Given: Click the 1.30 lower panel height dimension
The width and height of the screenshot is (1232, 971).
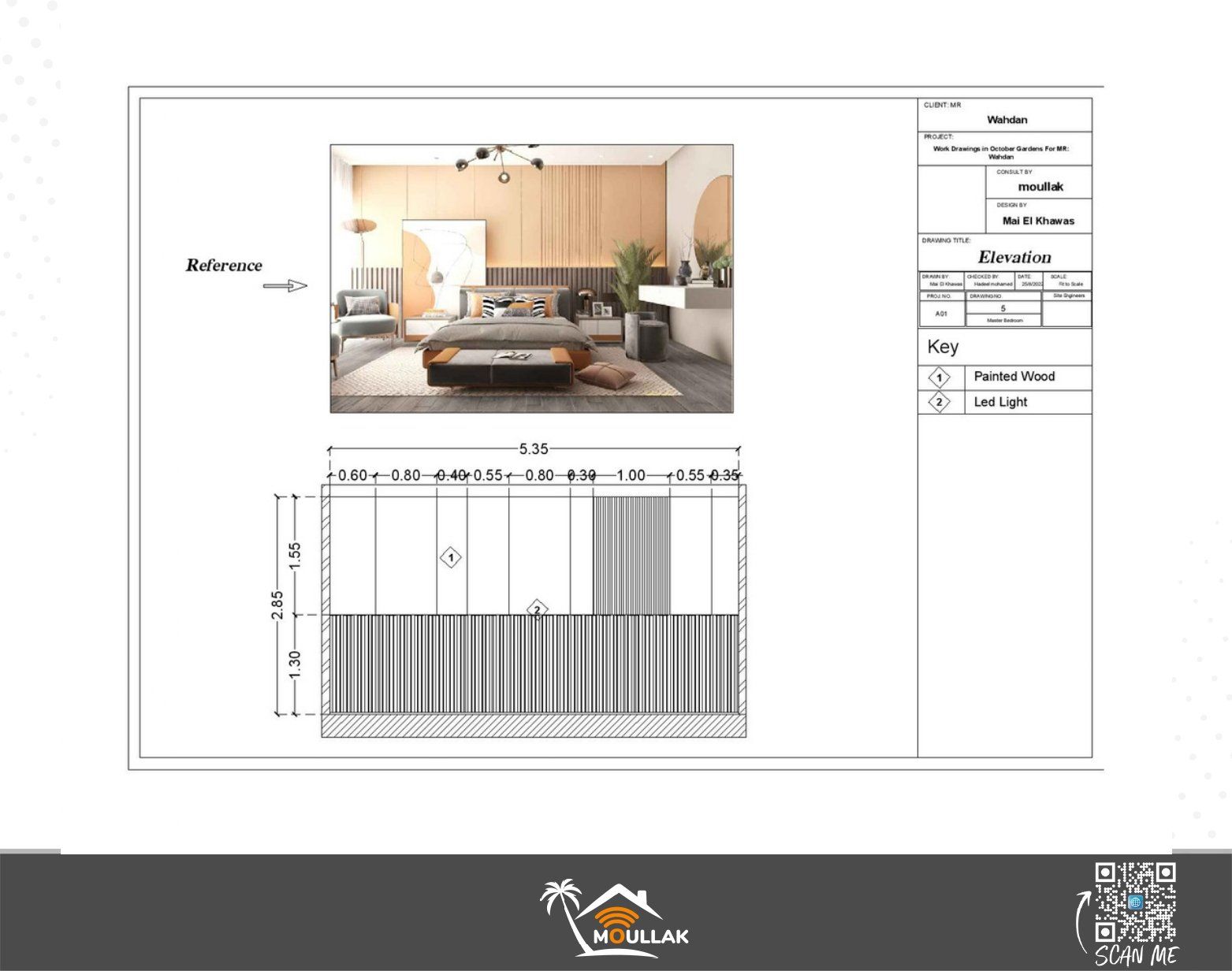Looking at the screenshot, I should [x=295, y=665].
